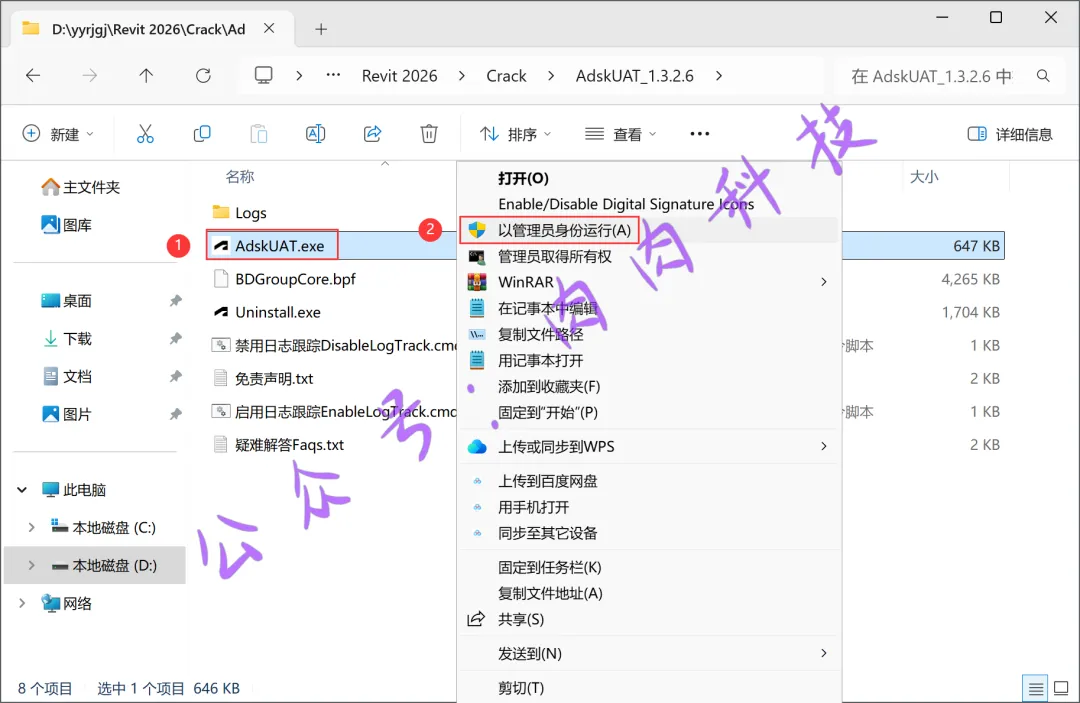
Task: Open the 排序 sort dropdown
Action: click(515, 134)
